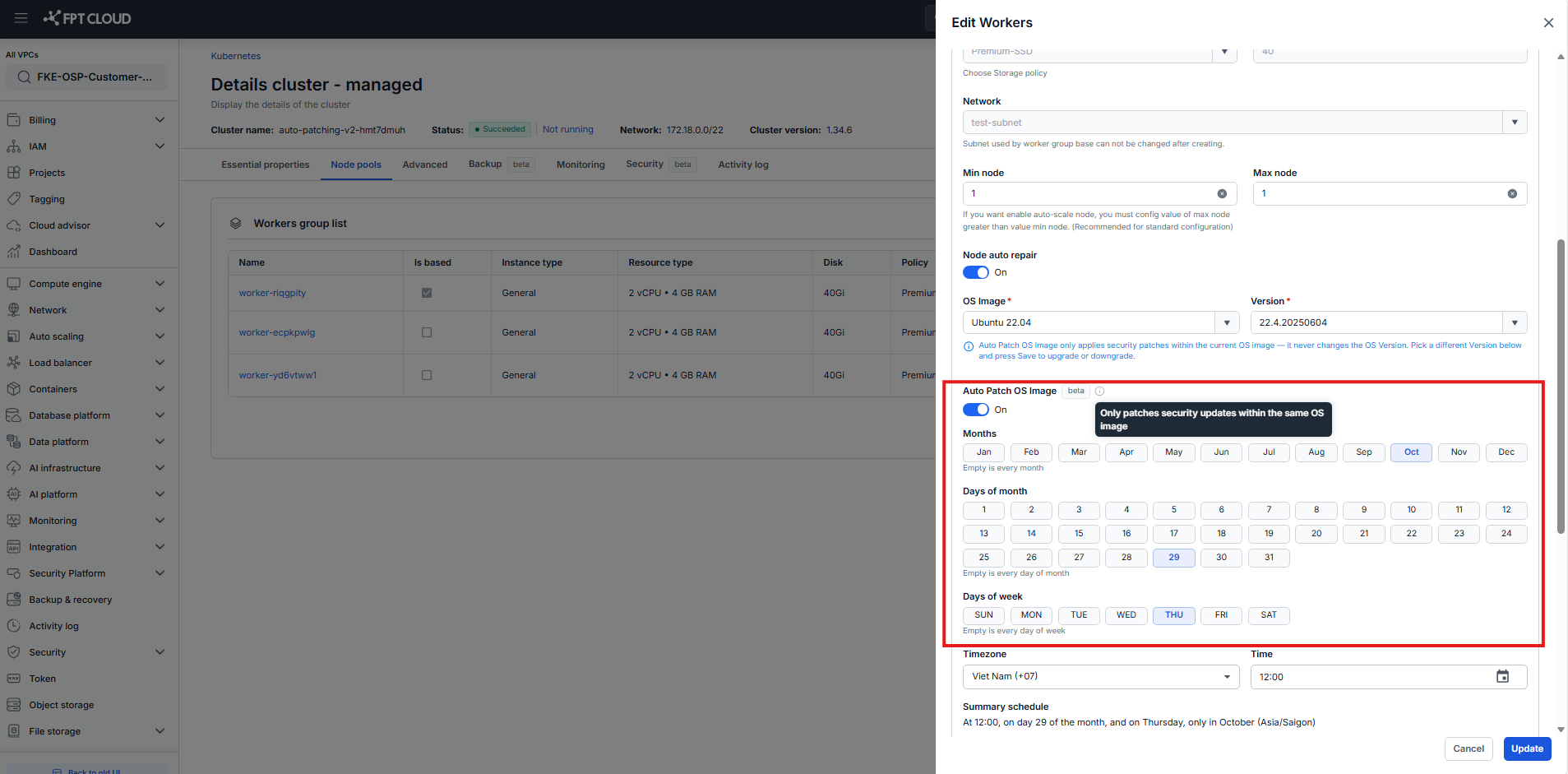Image resolution: width=1568 pixels, height=774 pixels.
Task: Click the Compute engine icon
Action: coord(14,284)
